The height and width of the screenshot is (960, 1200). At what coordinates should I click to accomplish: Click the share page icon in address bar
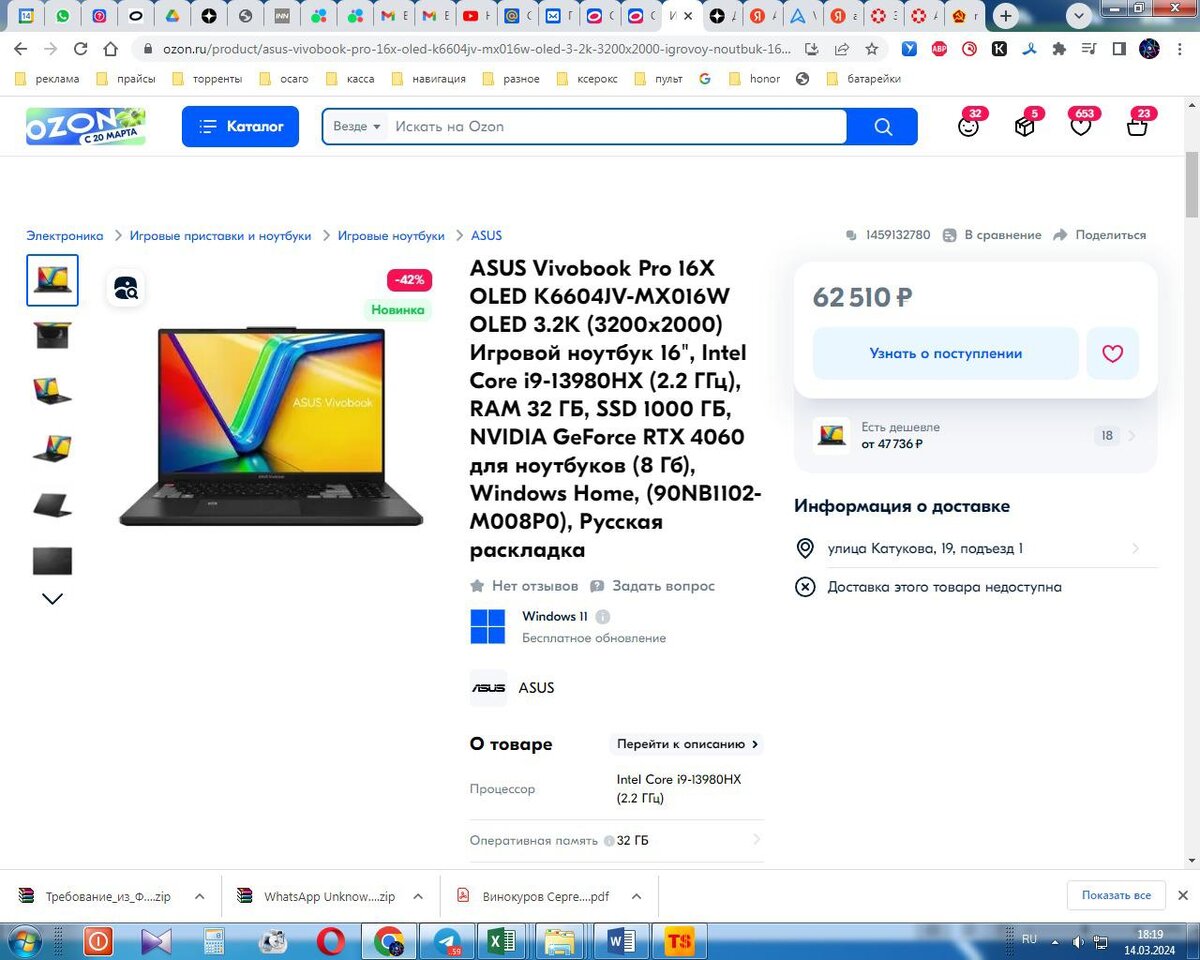(842, 48)
